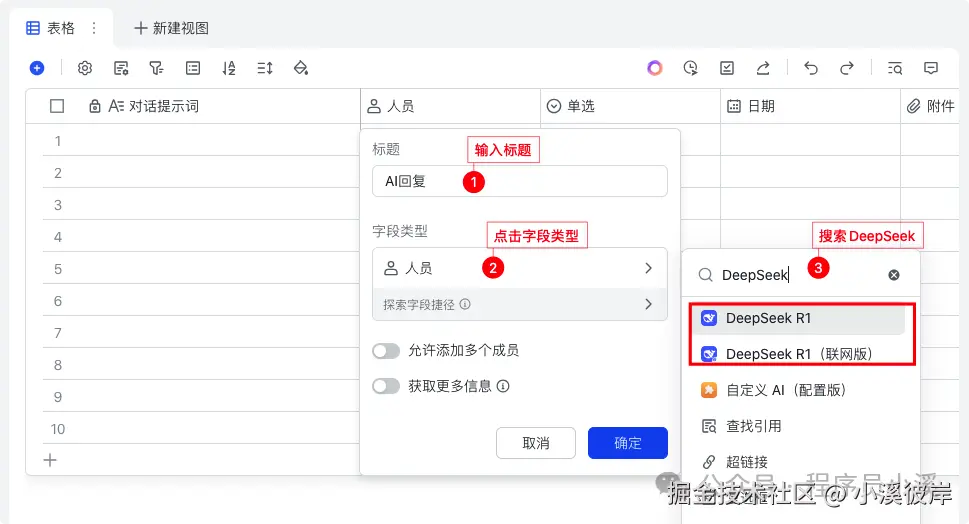Click the info icon next to 获取更多信息
This screenshot has width=969, height=524.
tap(503, 386)
